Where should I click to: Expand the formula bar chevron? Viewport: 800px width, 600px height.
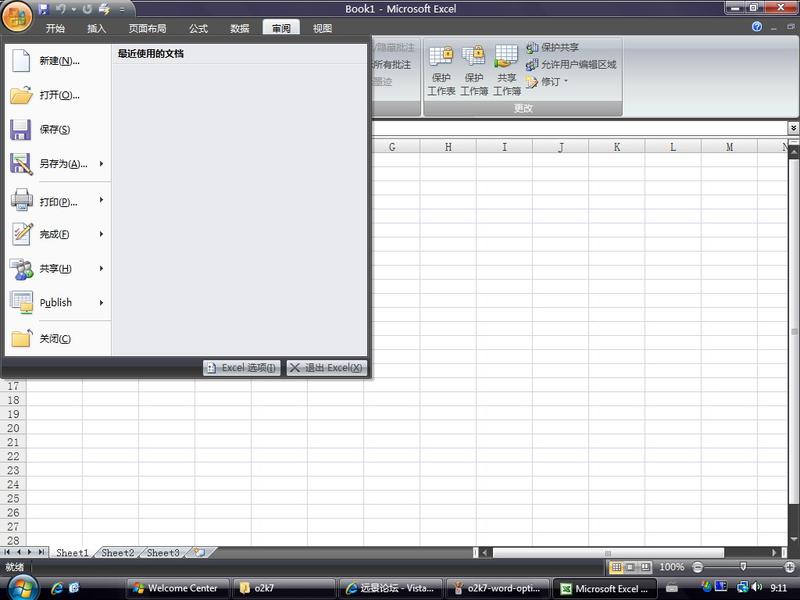click(x=793, y=128)
